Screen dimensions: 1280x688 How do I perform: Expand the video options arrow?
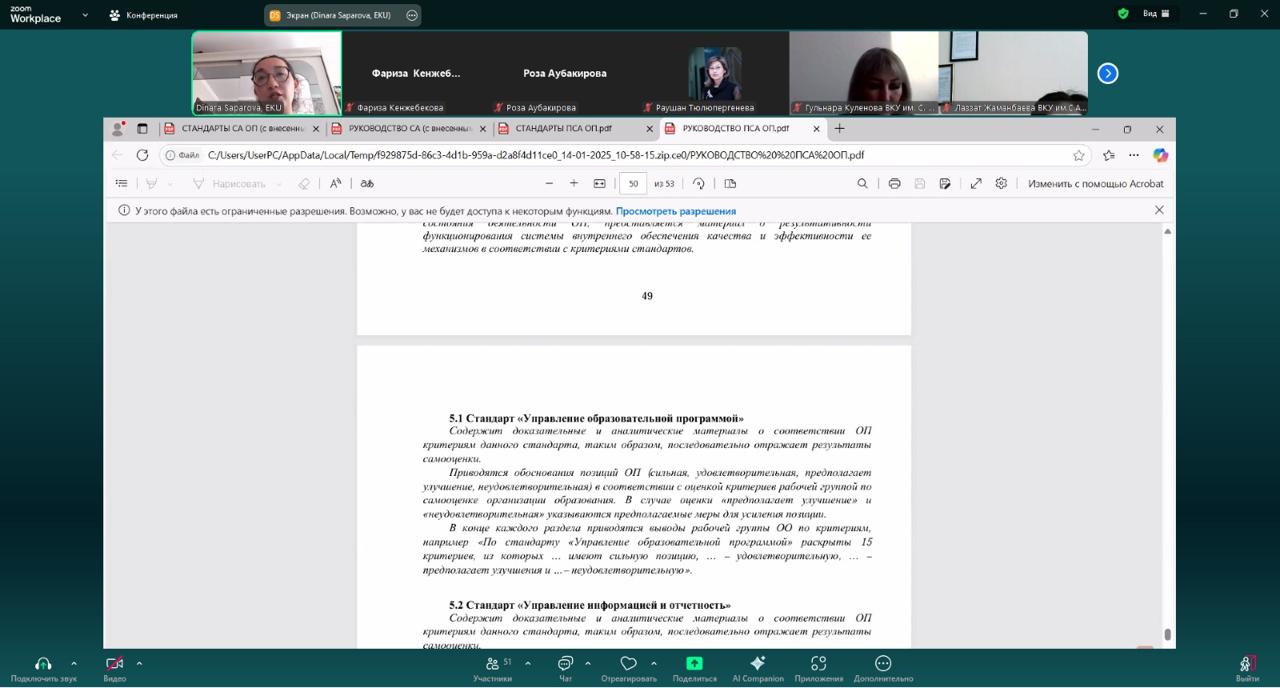139,663
